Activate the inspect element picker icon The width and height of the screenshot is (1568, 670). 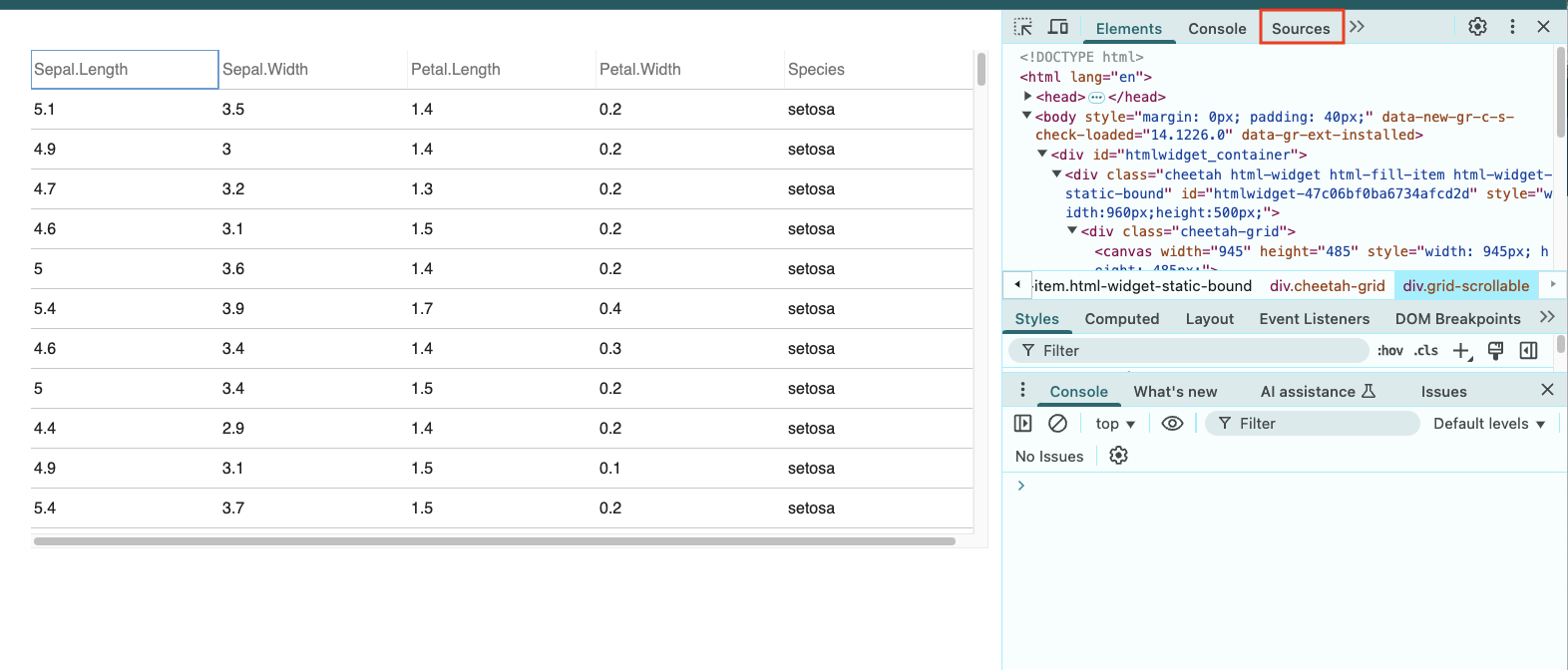click(x=1023, y=27)
